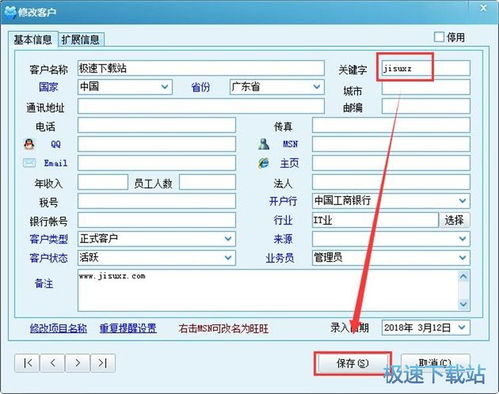Switch to 扩展信息 tab

pyautogui.click(x=81, y=40)
